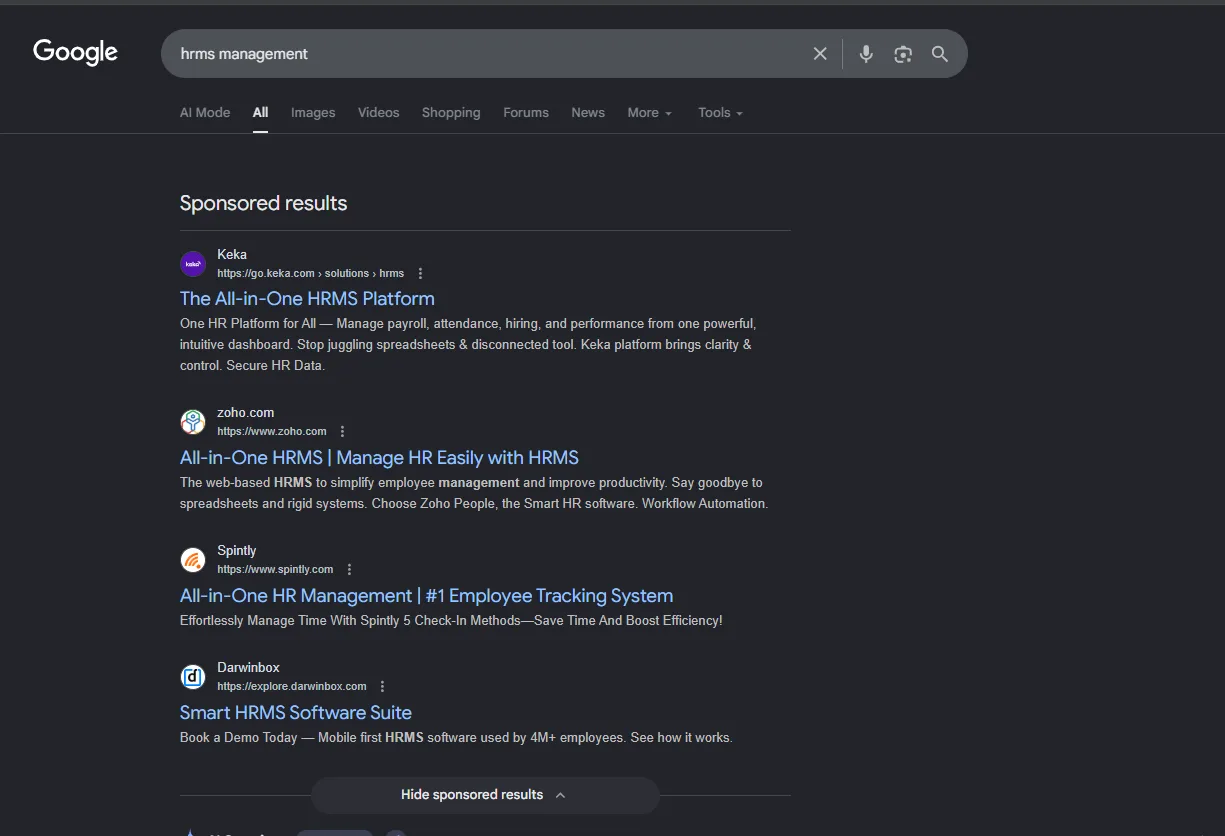This screenshot has height=836, width=1225.
Task: Open the Smart HRMS Software Suite link
Action: (x=296, y=712)
